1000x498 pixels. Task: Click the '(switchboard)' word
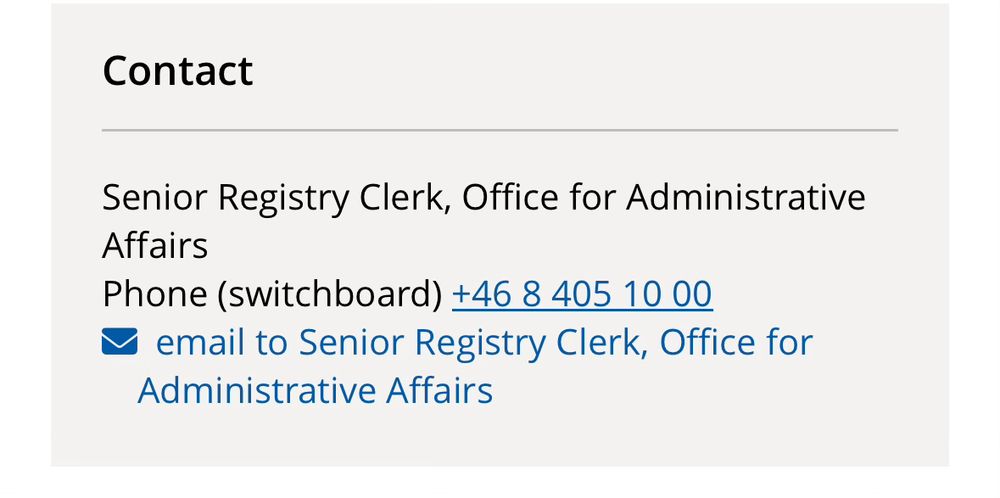(330, 295)
